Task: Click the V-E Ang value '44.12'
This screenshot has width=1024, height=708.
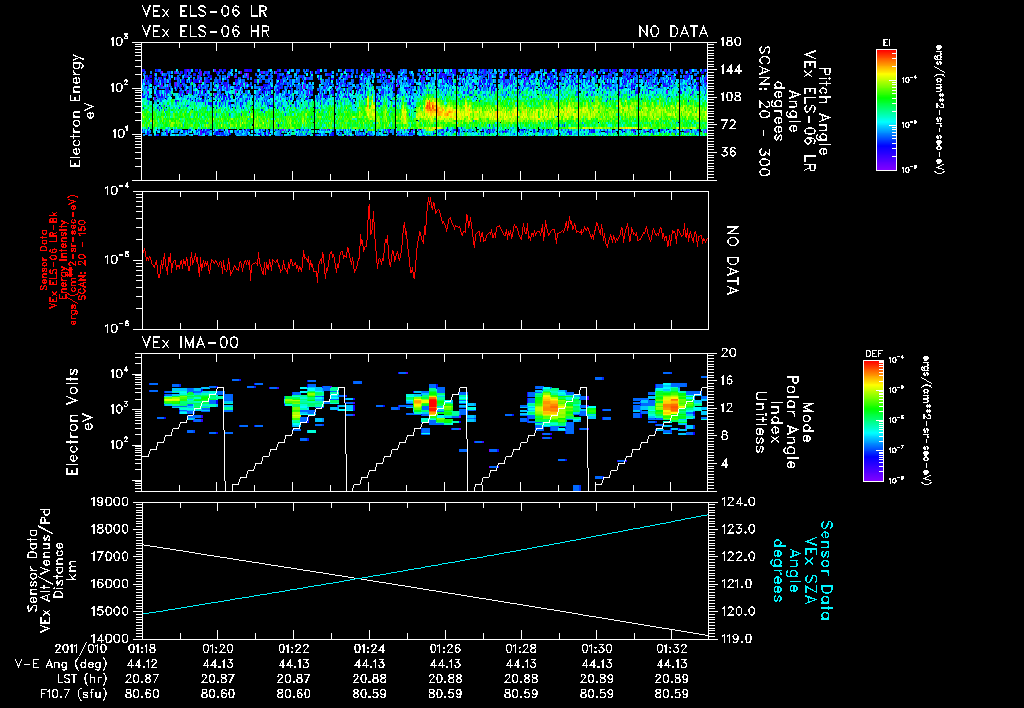Action: pos(142,664)
